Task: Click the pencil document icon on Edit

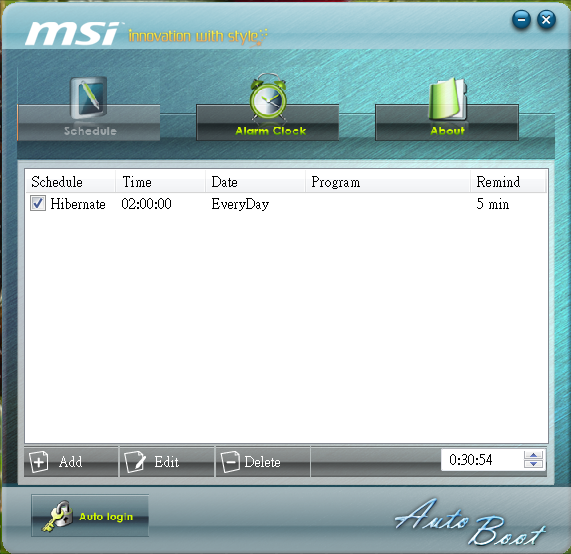Action: click(135, 462)
